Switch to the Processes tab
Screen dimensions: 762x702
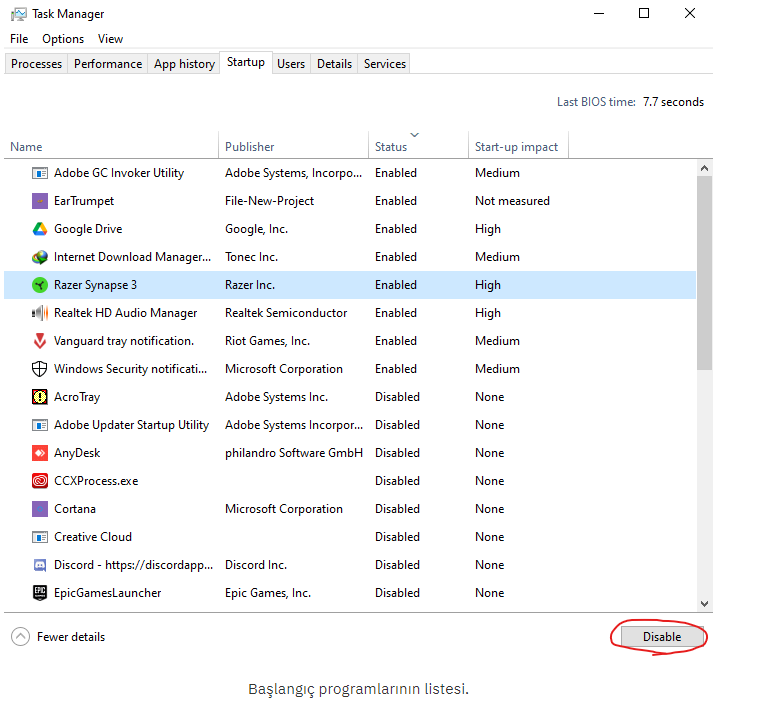[36, 64]
